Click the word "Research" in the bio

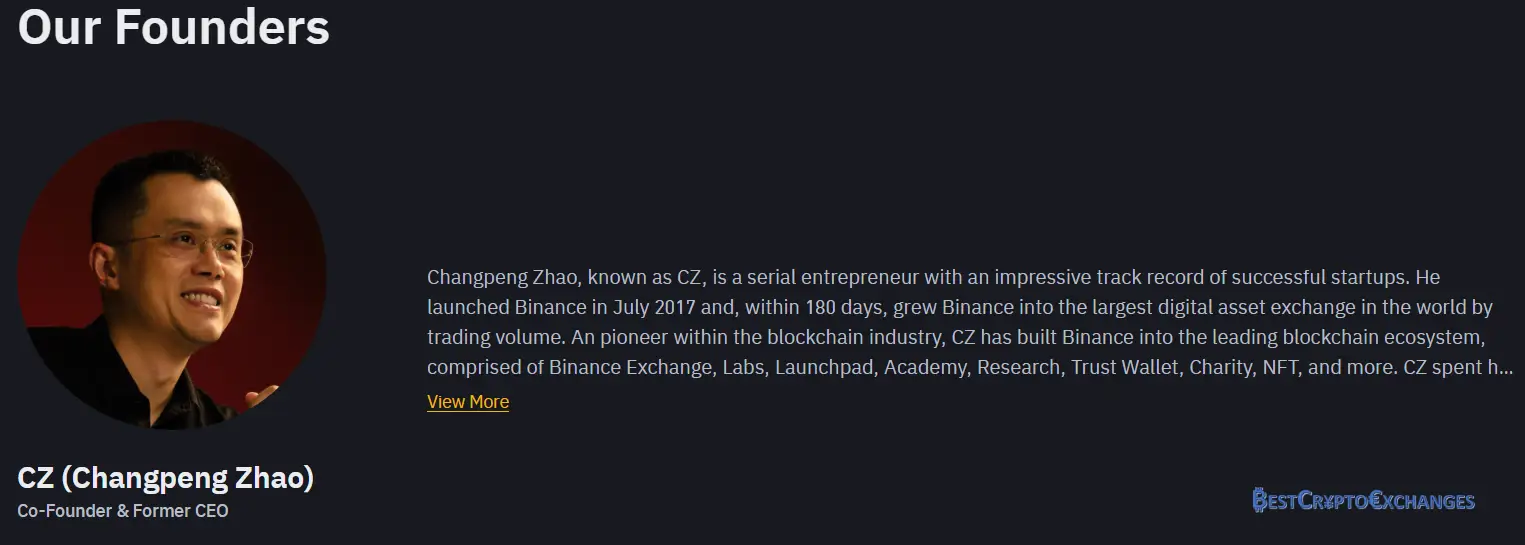tap(1018, 367)
